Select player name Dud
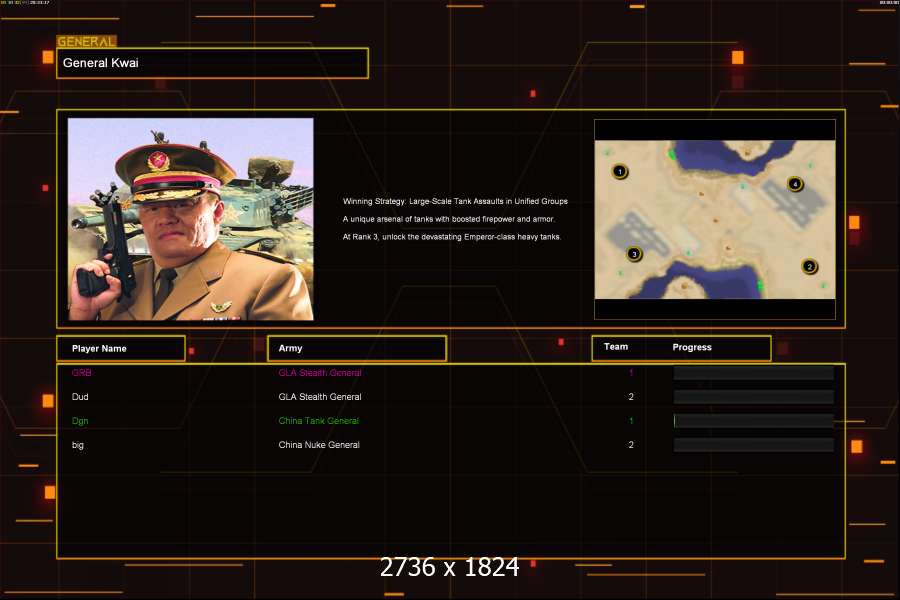900x600 pixels. 80,397
